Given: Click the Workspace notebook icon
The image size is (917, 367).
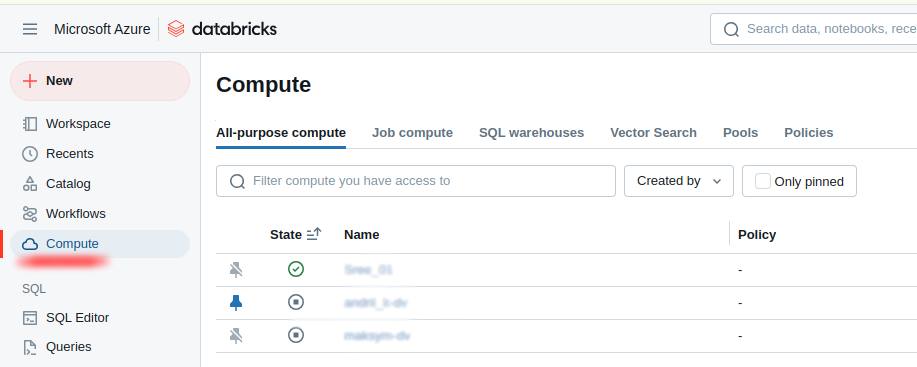Looking at the screenshot, I should pyautogui.click(x=29, y=124).
